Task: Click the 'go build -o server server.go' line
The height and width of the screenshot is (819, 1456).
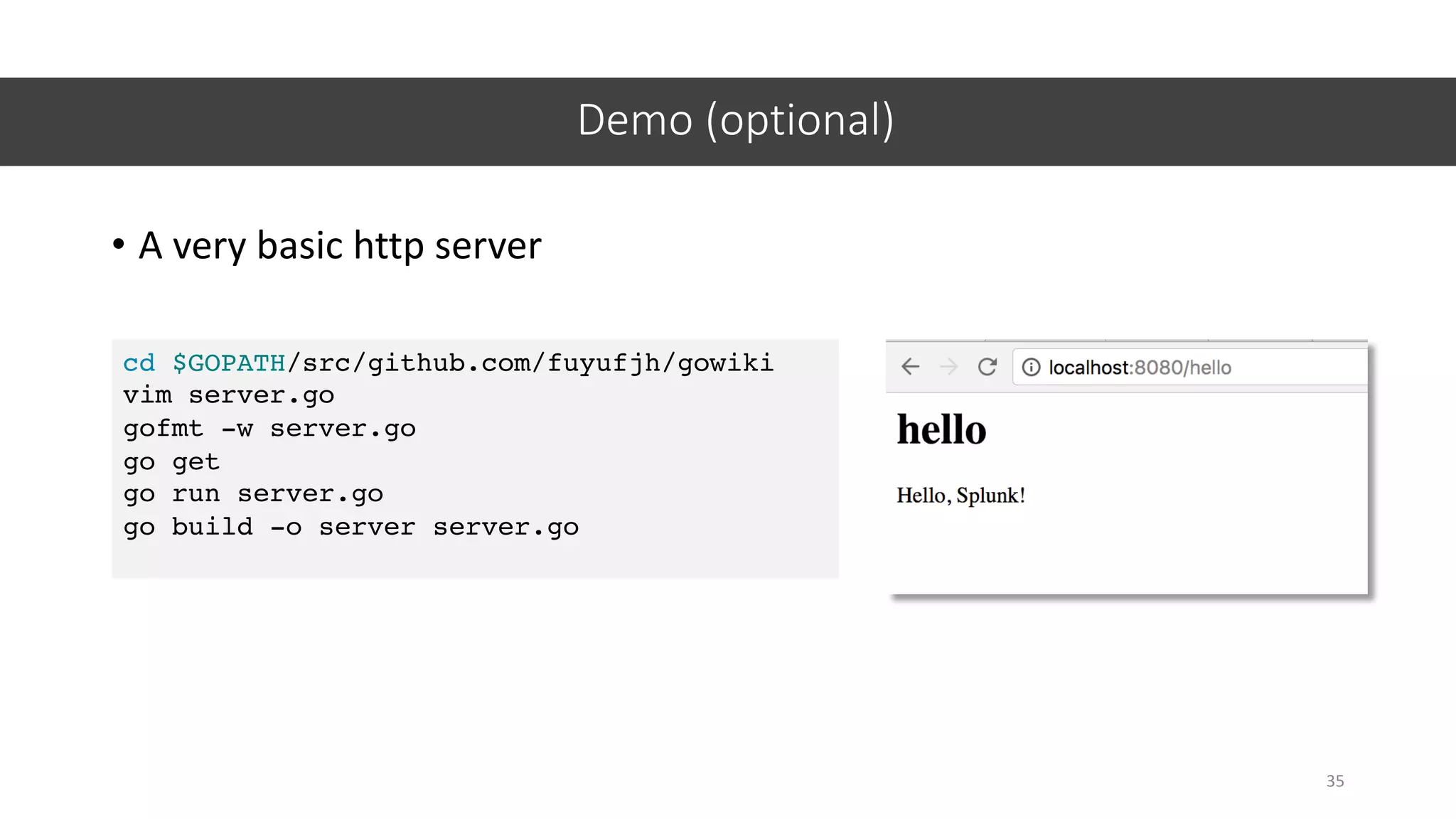Action: (x=351, y=528)
